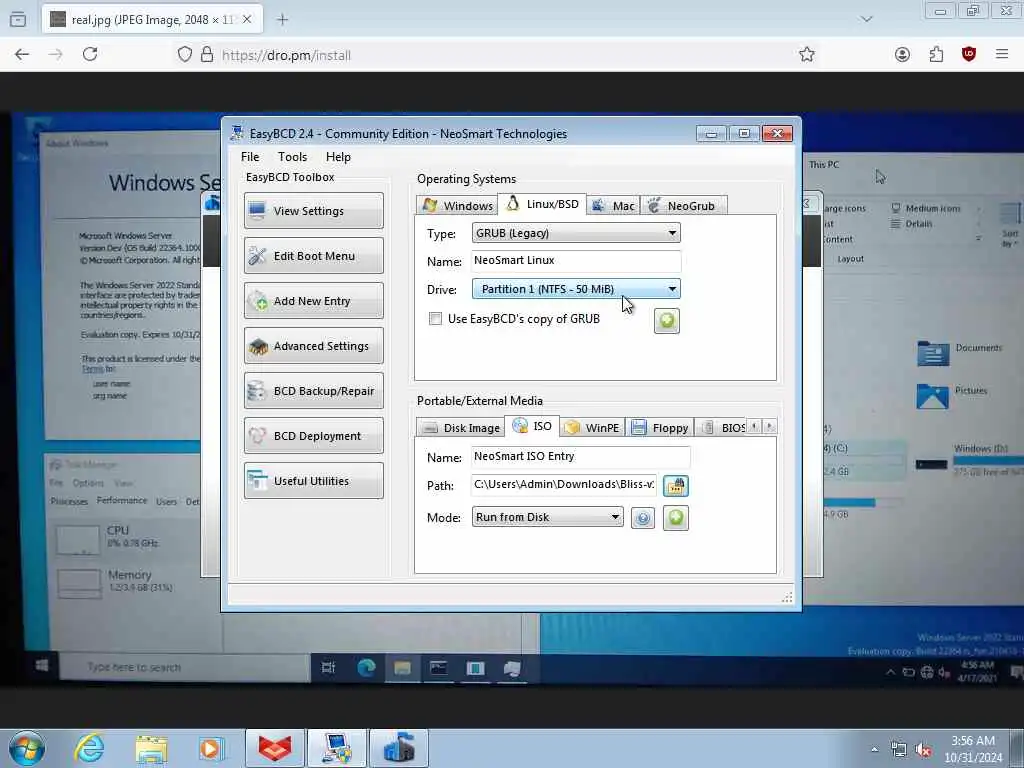Switch to the Mac tab
This screenshot has height=768, width=1024.
(x=613, y=205)
